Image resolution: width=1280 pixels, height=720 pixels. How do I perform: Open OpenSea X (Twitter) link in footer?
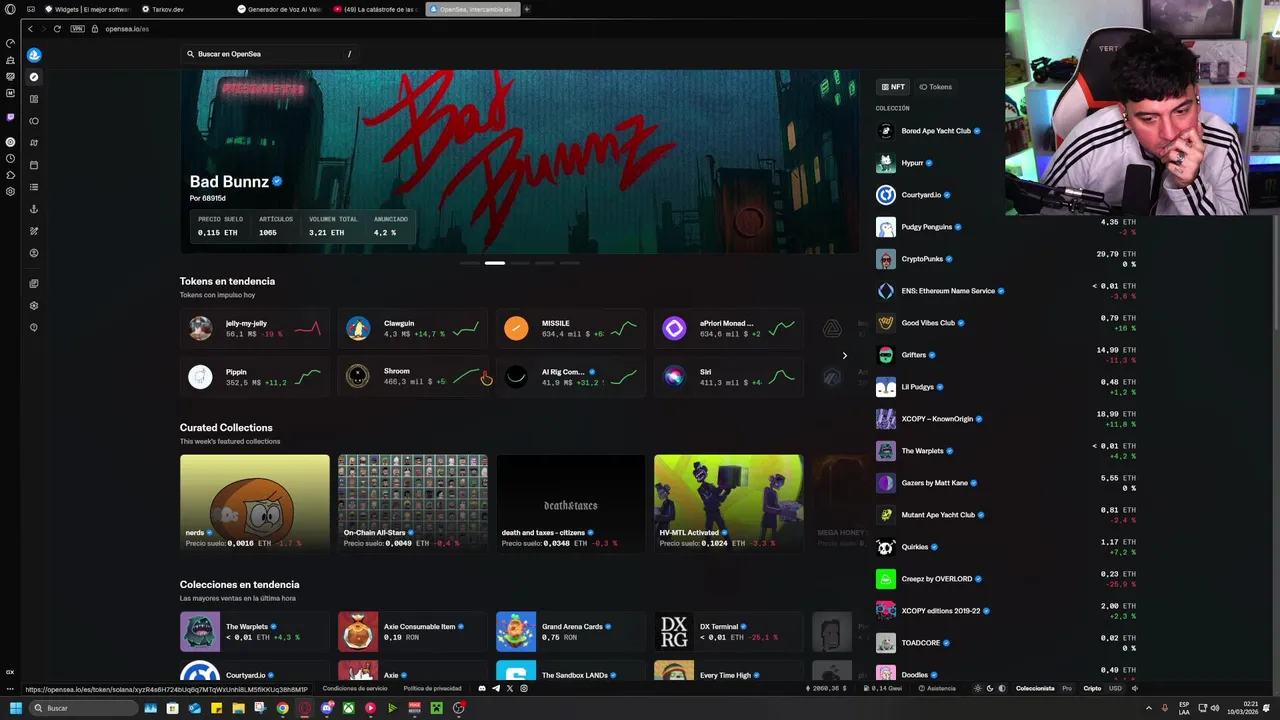pyautogui.click(x=510, y=688)
